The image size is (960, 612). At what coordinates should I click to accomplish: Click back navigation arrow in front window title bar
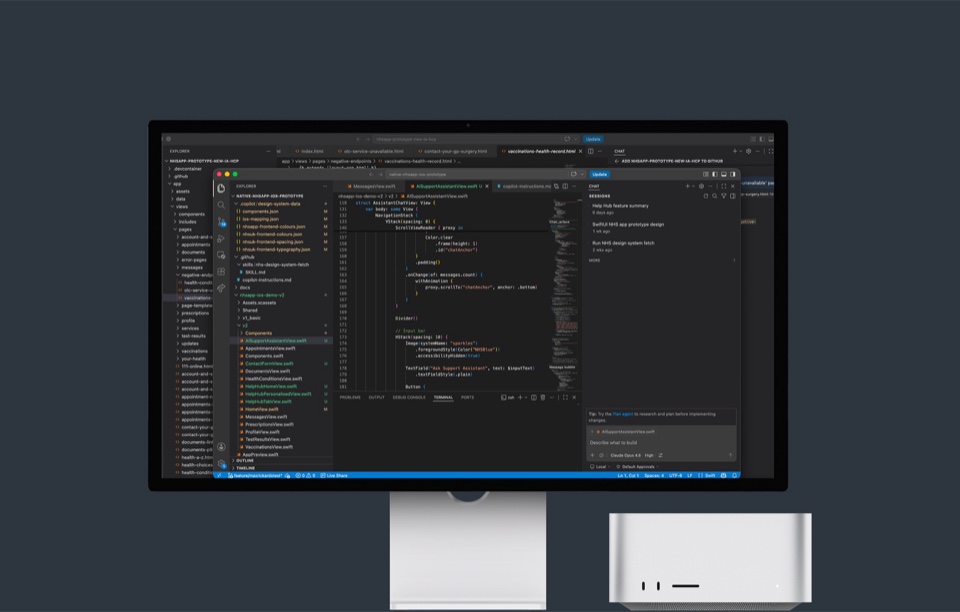coord(370,174)
